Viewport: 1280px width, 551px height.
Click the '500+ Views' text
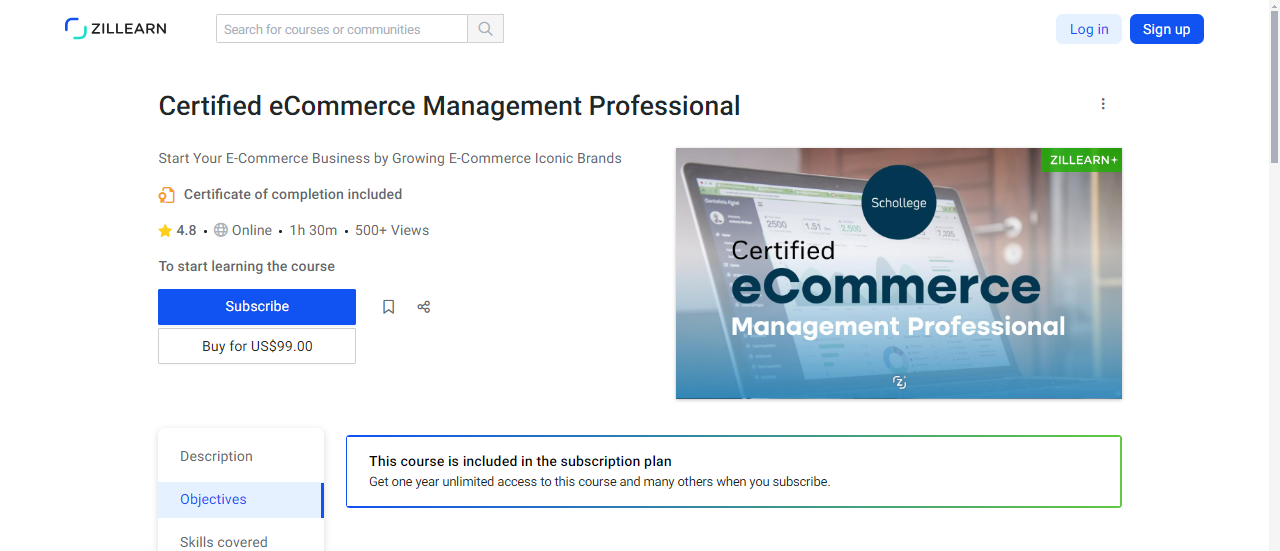tap(392, 231)
